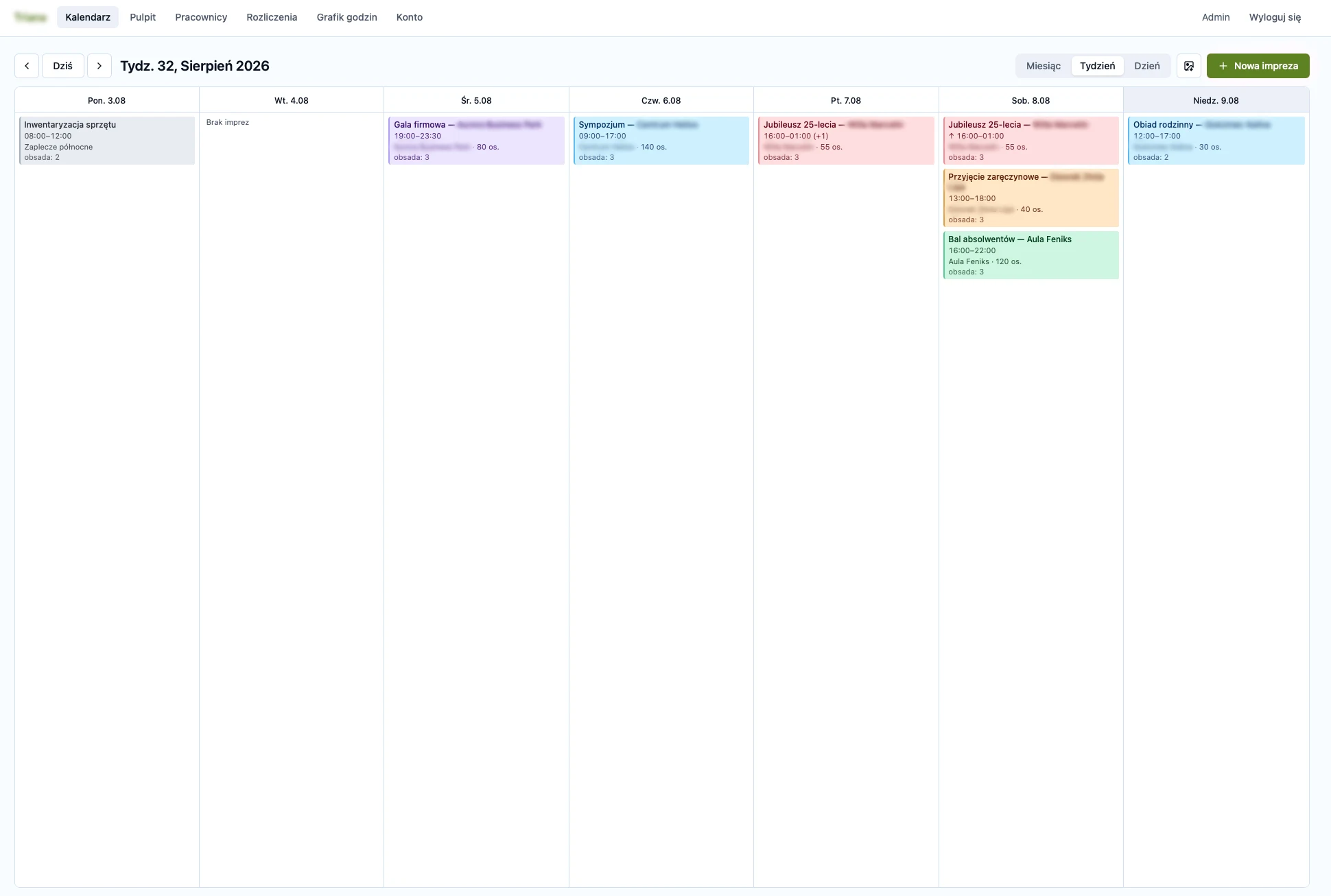The width and height of the screenshot is (1331, 896).
Task: Open the Pulpit page
Action: [143, 17]
